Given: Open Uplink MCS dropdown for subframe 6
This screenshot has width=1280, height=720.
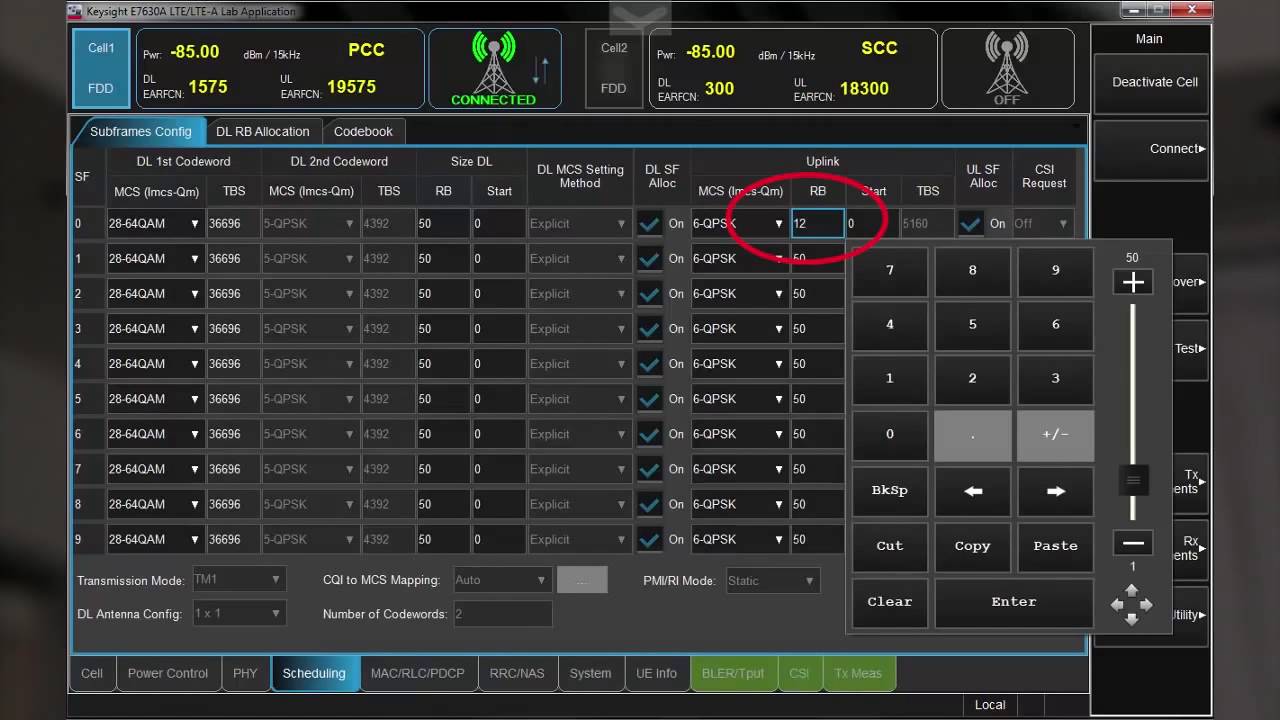Looking at the screenshot, I should click(x=739, y=434).
